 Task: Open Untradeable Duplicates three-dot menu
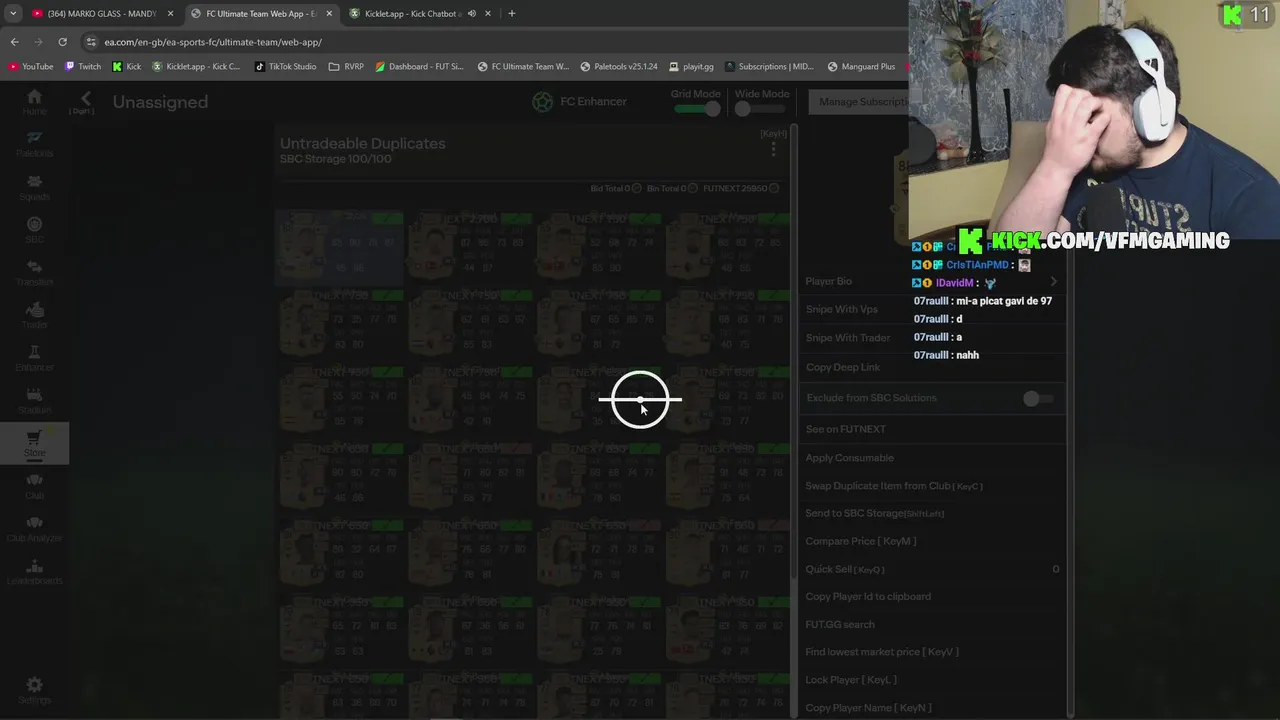coord(773,150)
